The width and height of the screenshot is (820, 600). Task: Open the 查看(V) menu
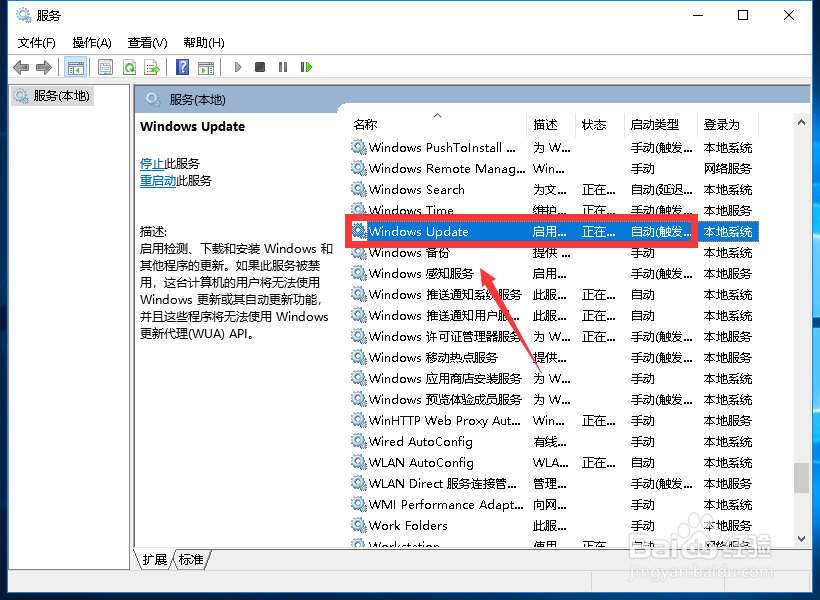click(x=147, y=42)
